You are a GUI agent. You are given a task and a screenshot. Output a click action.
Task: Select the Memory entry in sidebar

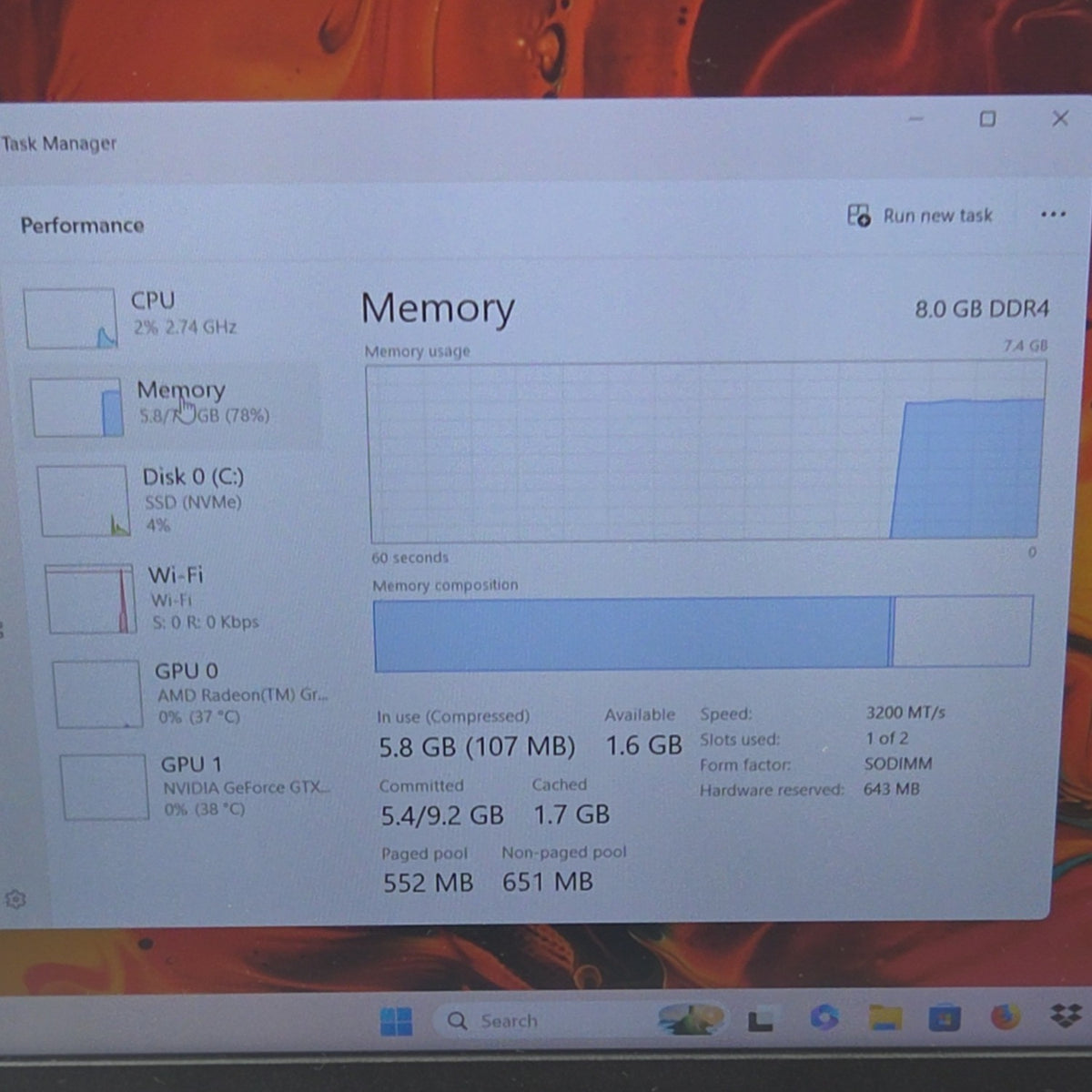point(173,407)
